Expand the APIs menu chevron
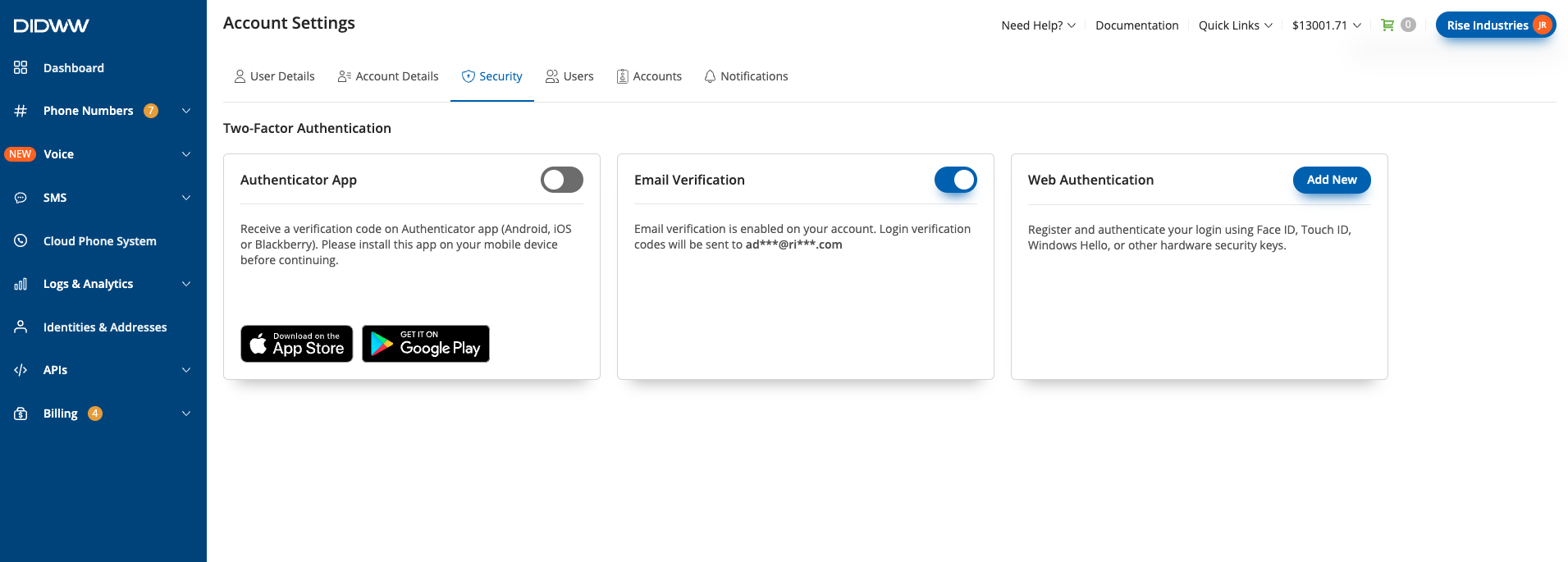The height and width of the screenshot is (562, 1568). click(x=186, y=370)
